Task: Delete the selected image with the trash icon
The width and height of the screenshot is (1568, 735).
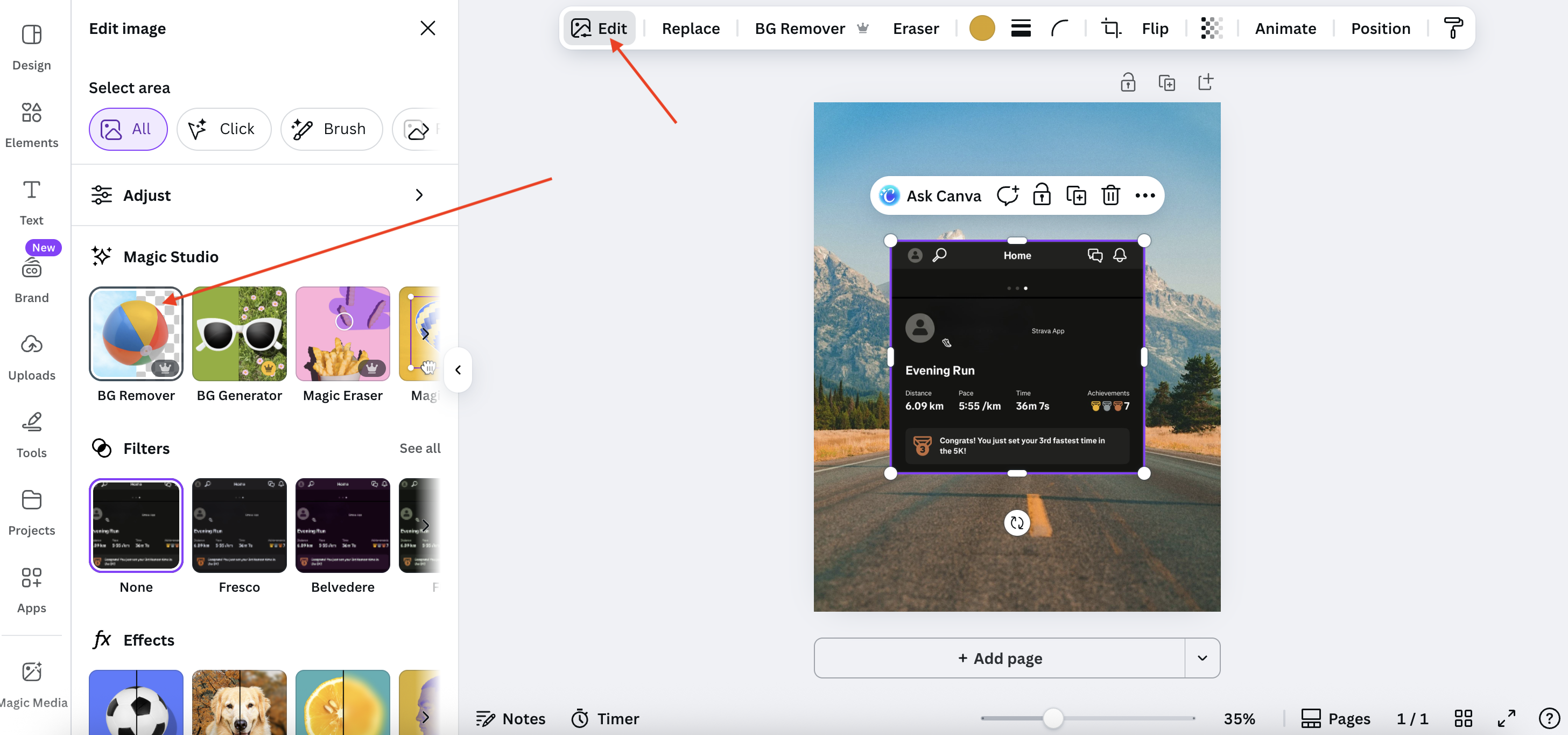Action: [1110, 195]
